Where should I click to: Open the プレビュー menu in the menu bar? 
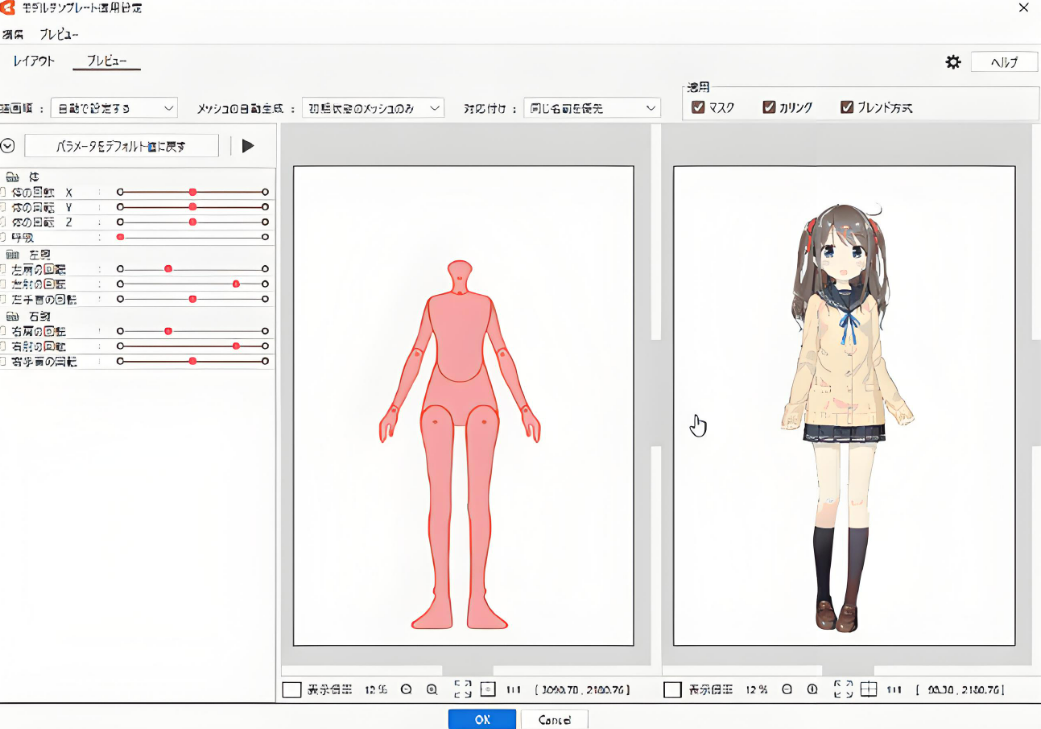pos(58,35)
